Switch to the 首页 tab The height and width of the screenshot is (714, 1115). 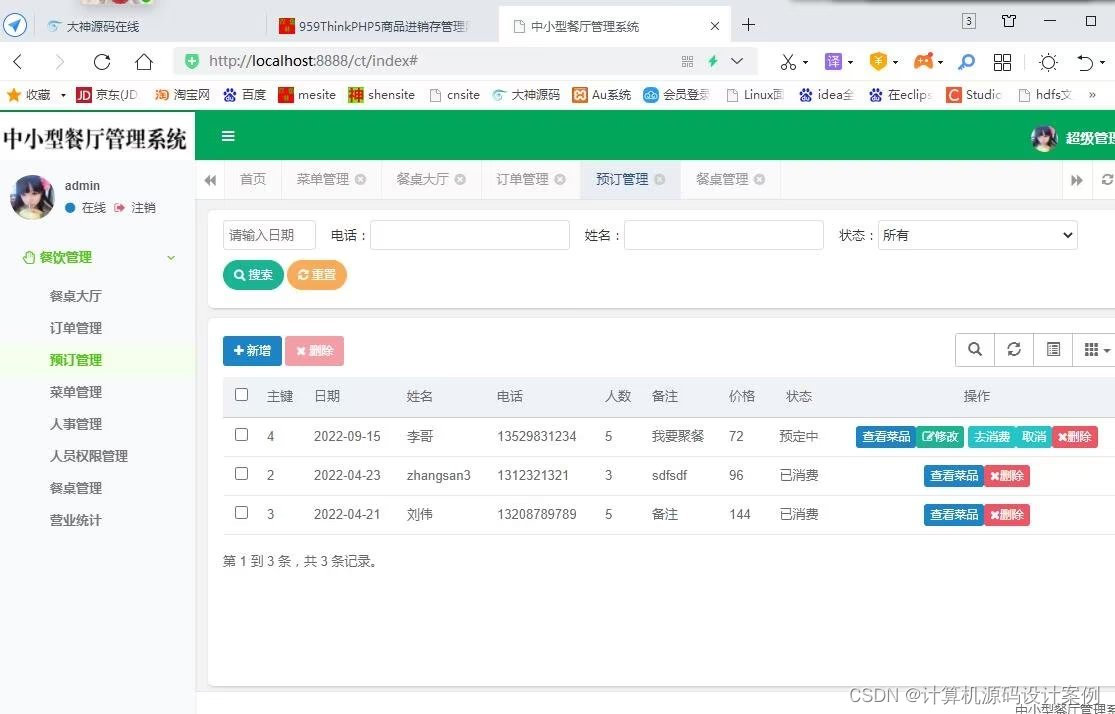tap(252, 179)
